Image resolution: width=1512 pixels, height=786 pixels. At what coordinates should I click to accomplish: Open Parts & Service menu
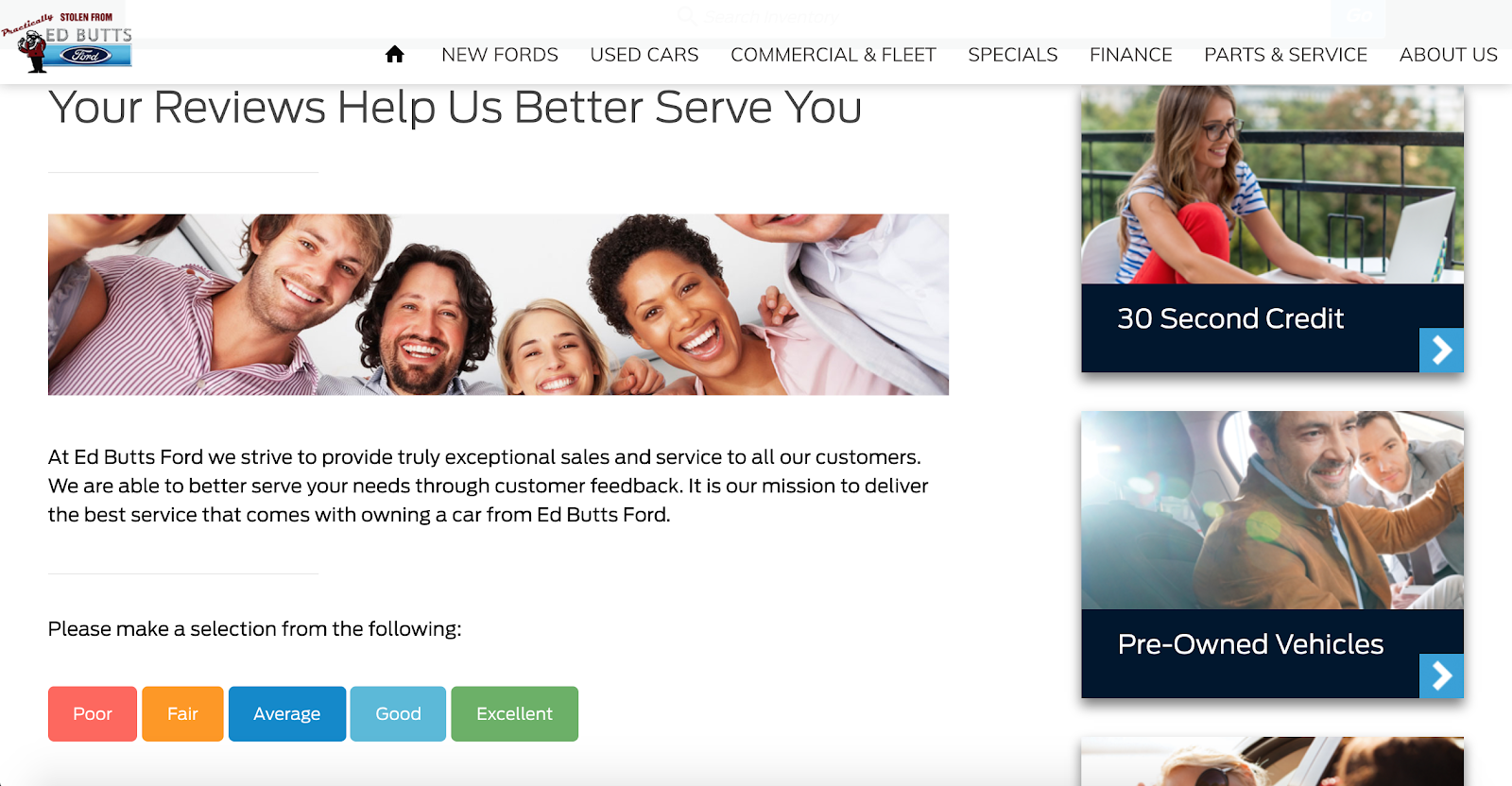coord(1286,55)
